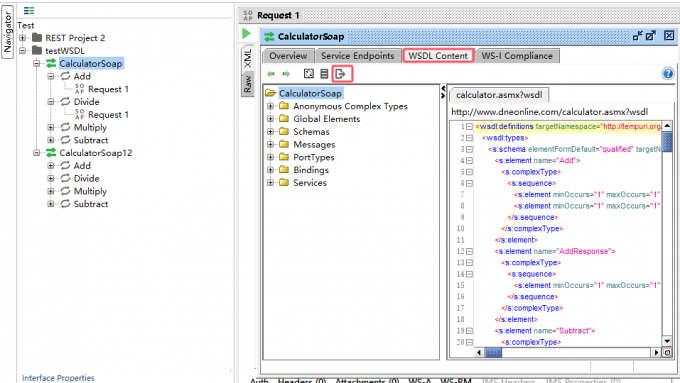Click the vertical scrollbar thumb in XML view
680x383 pixels.
(x=667, y=142)
